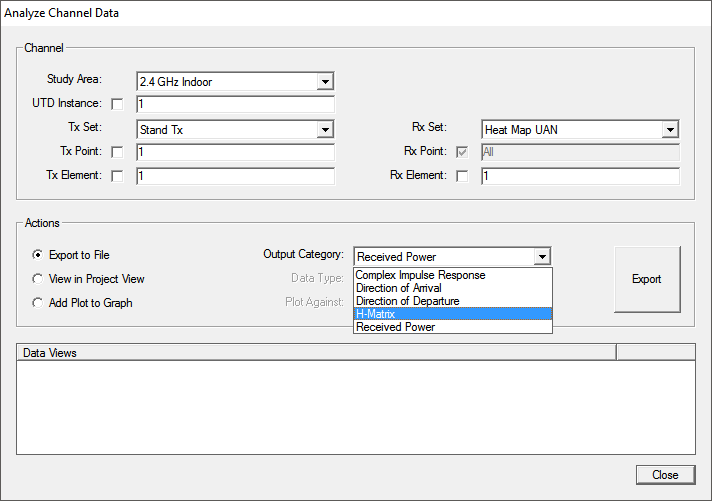
Task: Select H-Matrix output category
Action: [453, 314]
